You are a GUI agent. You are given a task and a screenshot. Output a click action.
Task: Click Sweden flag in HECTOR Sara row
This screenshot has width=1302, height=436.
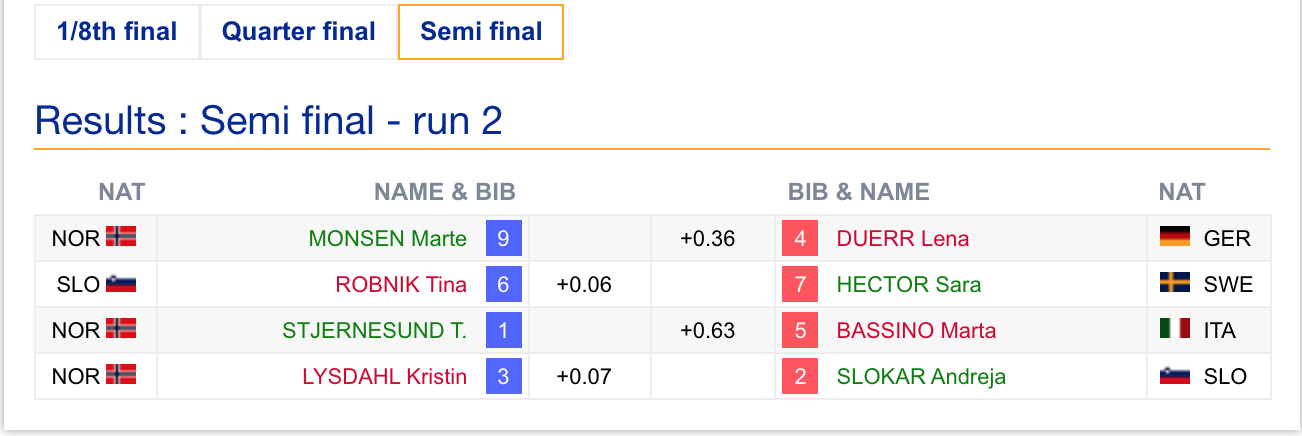[x=1174, y=284]
